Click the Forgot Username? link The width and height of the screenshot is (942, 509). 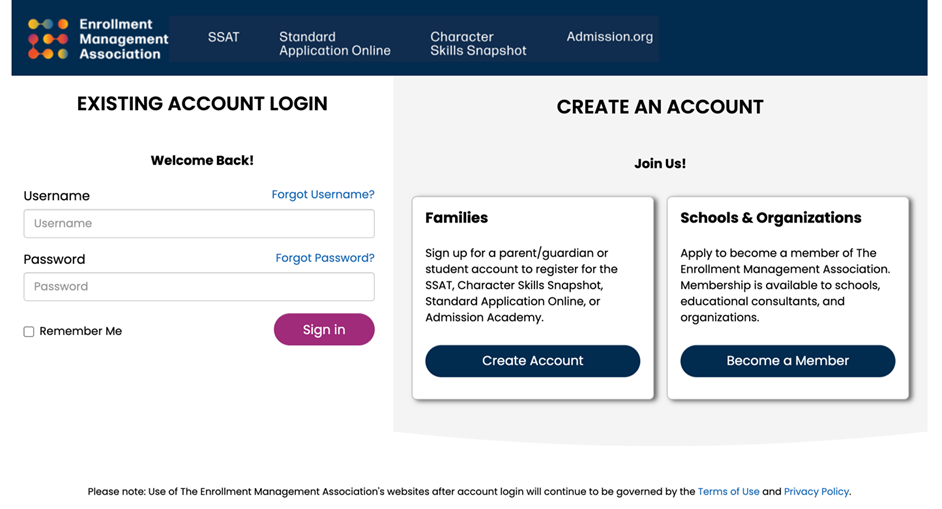click(x=323, y=195)
